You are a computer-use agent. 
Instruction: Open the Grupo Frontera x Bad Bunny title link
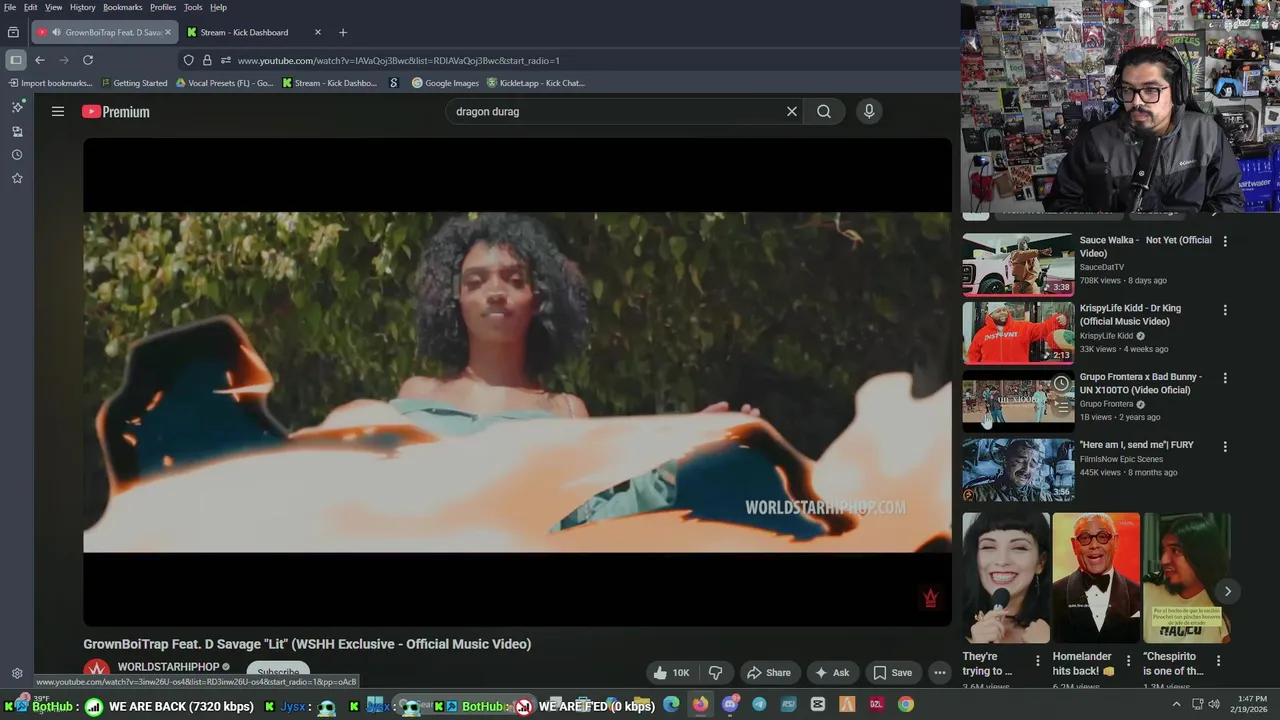tap(1141, 383)
